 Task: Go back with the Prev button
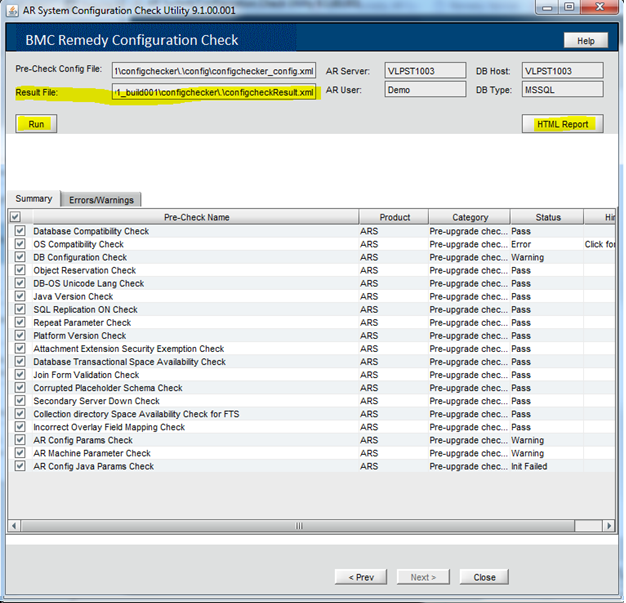361,577
